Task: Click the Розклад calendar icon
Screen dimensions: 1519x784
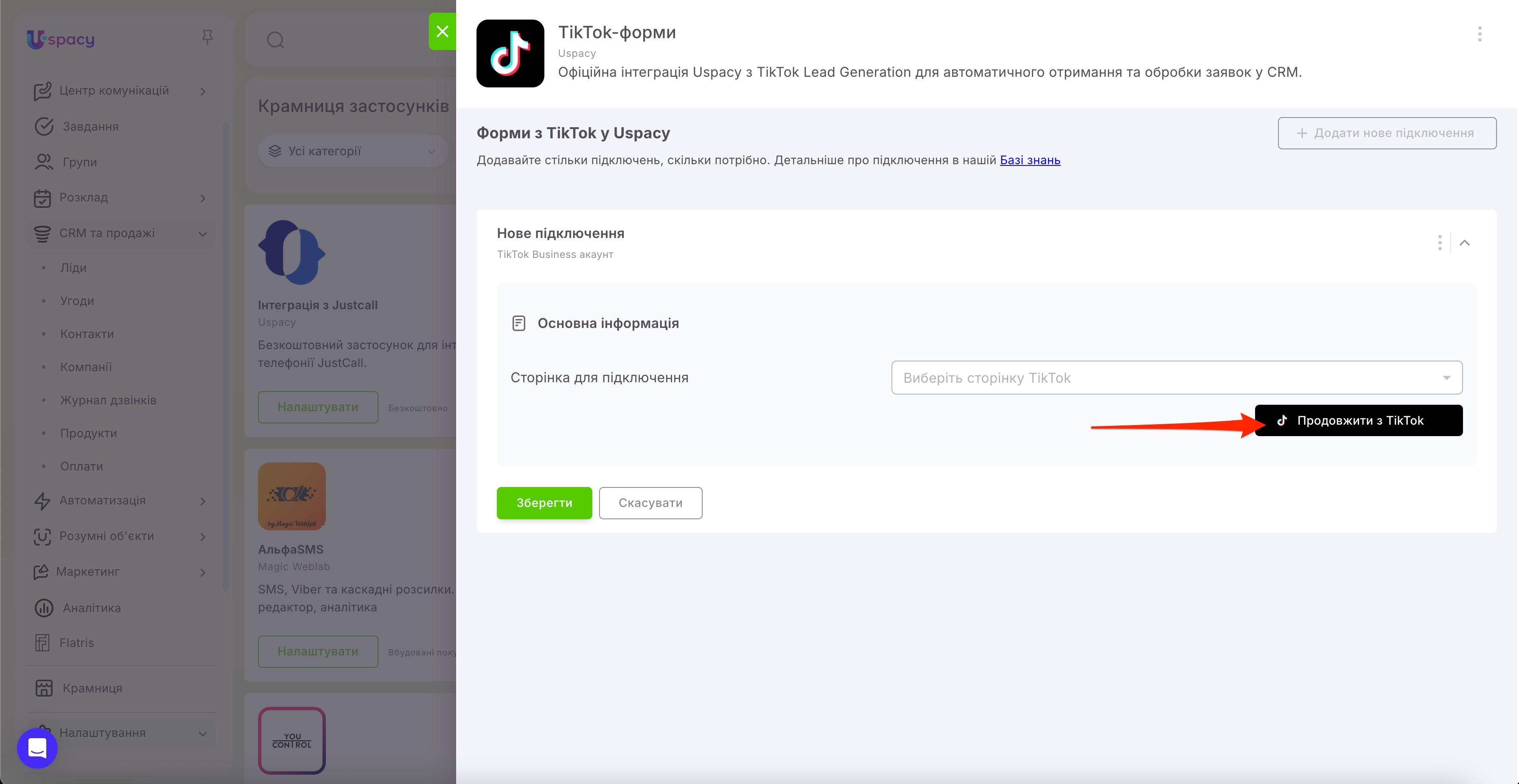Action: (x=42, y=198)
